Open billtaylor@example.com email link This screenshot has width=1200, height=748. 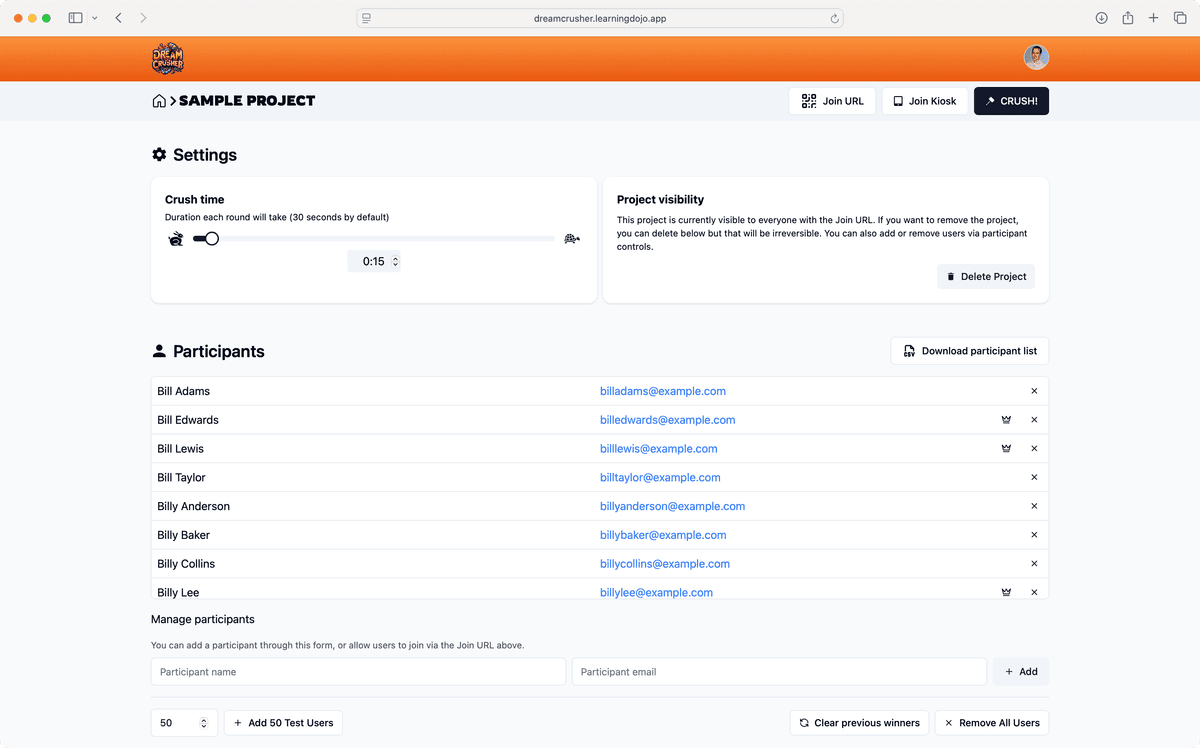point(660,478)
